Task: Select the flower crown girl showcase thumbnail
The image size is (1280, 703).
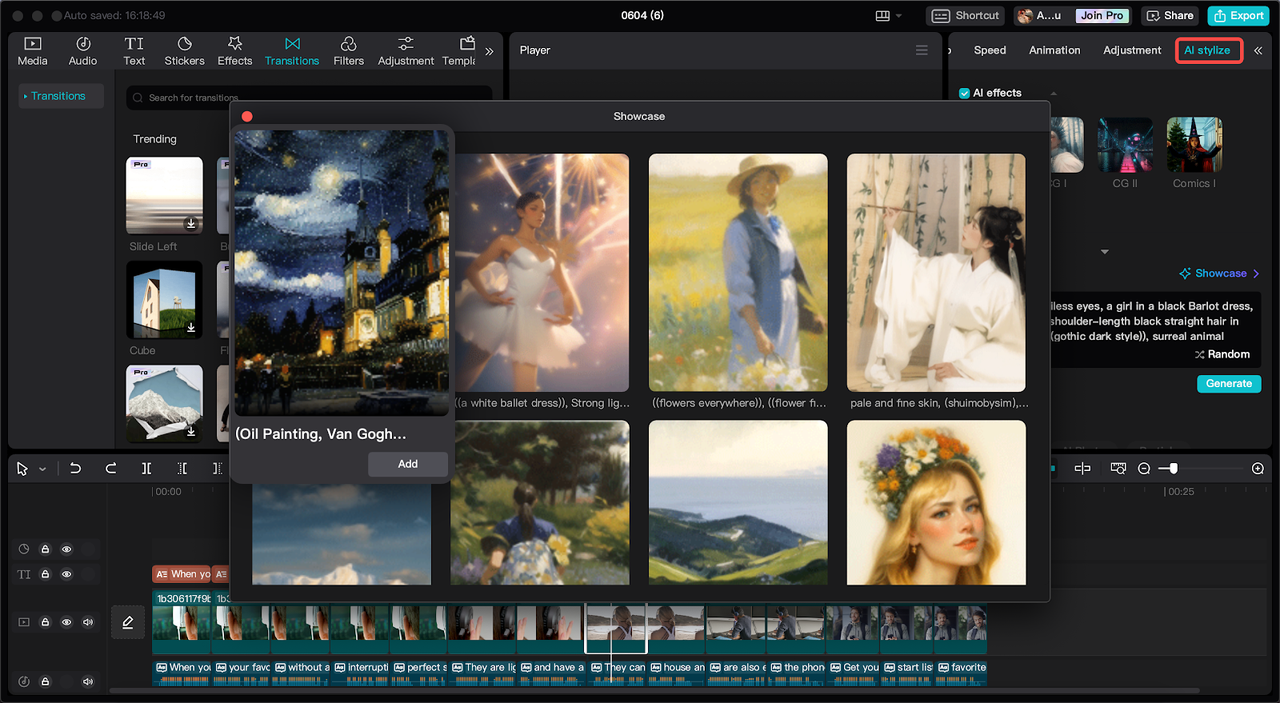Action: pos(936,502)
